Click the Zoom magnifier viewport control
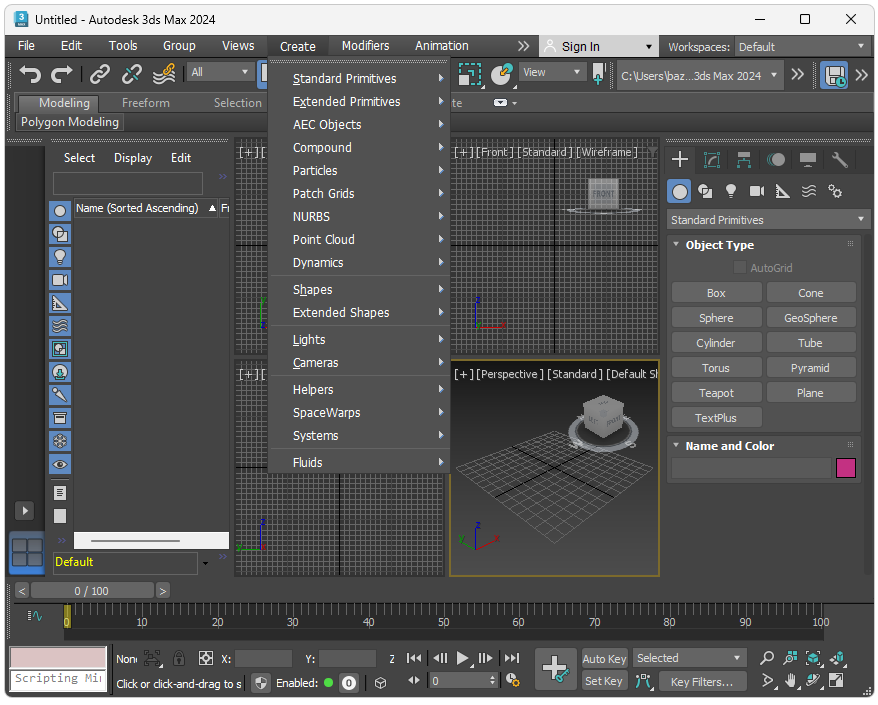The image size is (878, 705). pos(767,658)
